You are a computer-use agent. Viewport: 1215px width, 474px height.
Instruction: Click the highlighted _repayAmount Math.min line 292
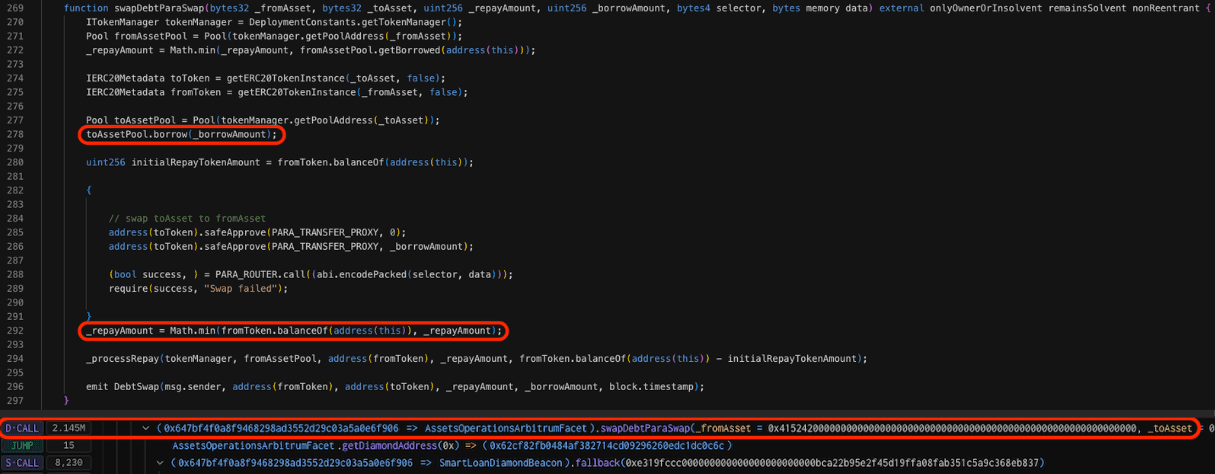(293, 330)
